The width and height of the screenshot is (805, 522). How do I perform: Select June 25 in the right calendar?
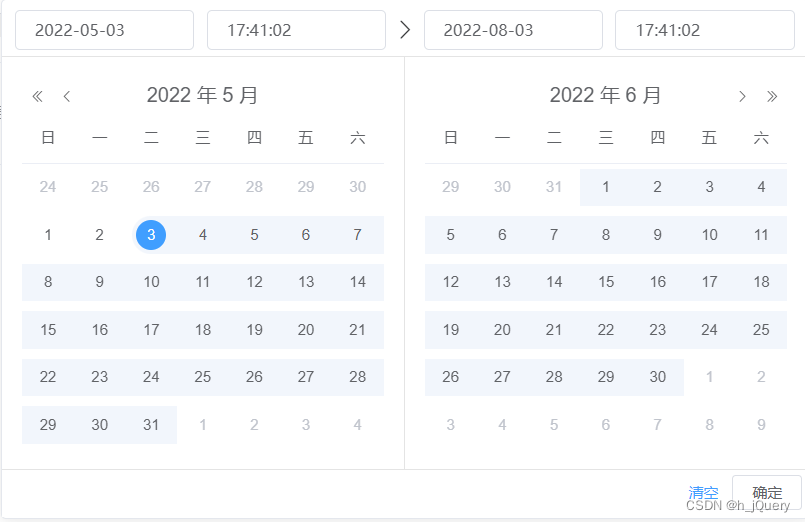(x=761, y=330)
